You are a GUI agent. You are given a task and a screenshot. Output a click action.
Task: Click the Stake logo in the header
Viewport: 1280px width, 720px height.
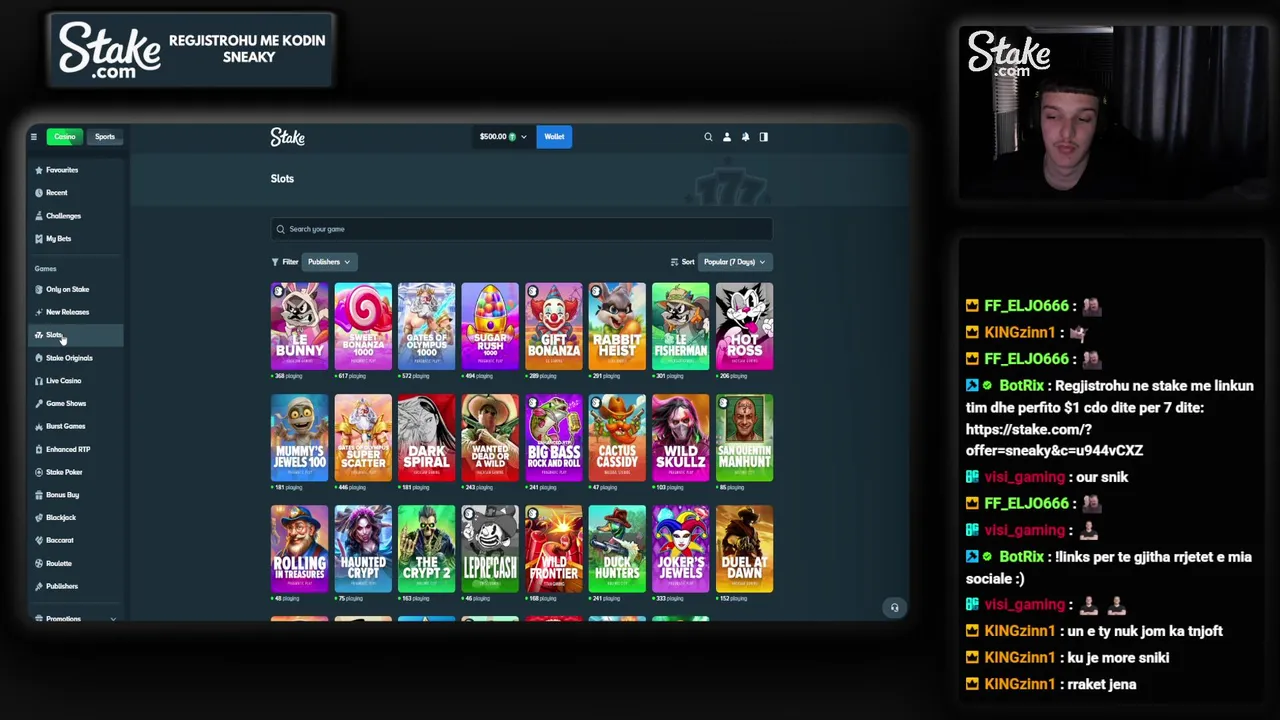(287, 137)
